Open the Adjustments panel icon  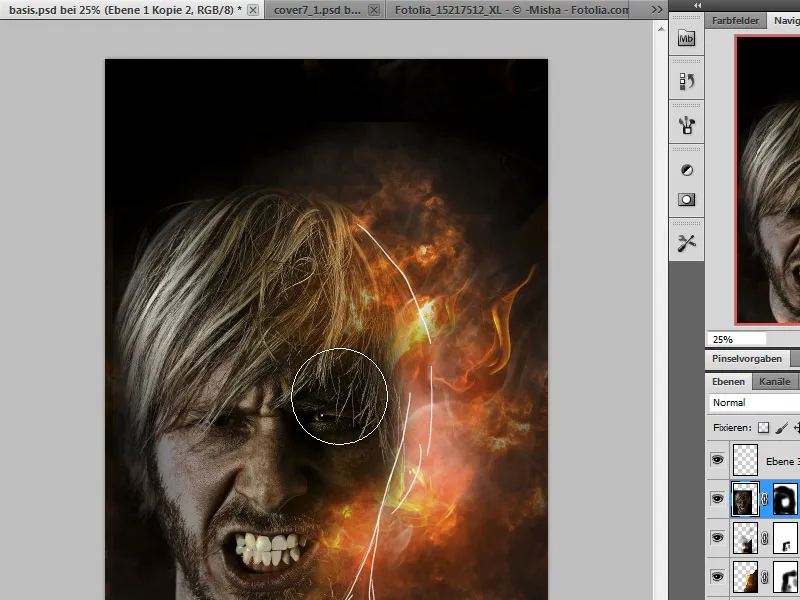[687, 170]
